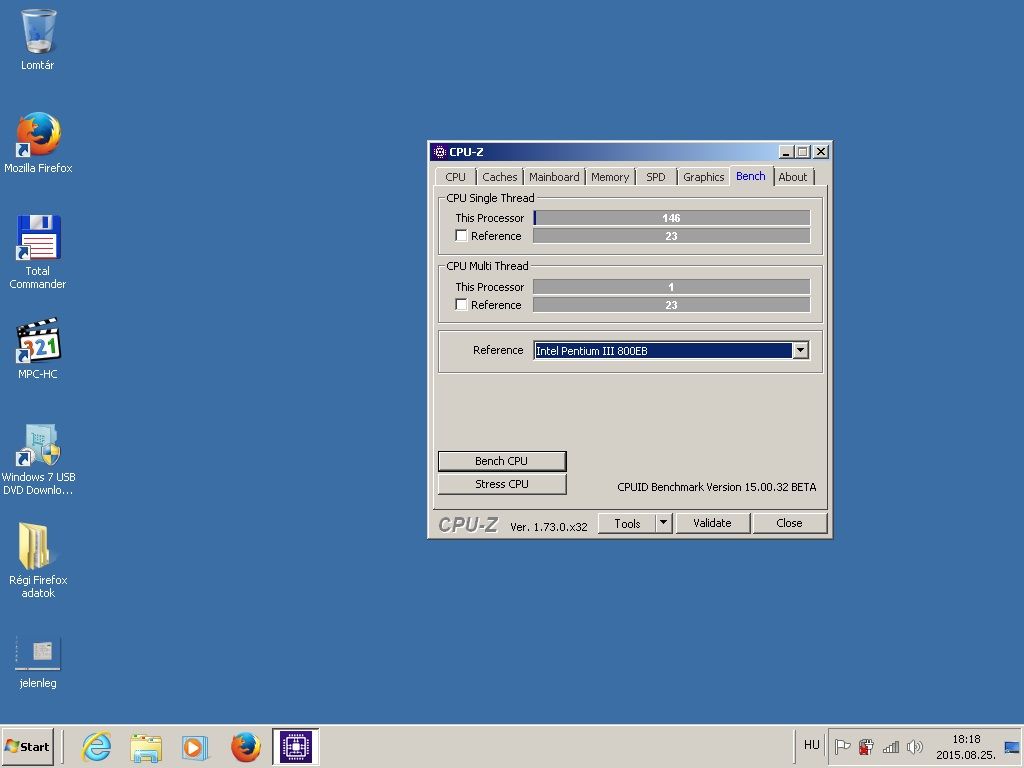Select the Total Commander desktop shortcut

click(38, 251)
